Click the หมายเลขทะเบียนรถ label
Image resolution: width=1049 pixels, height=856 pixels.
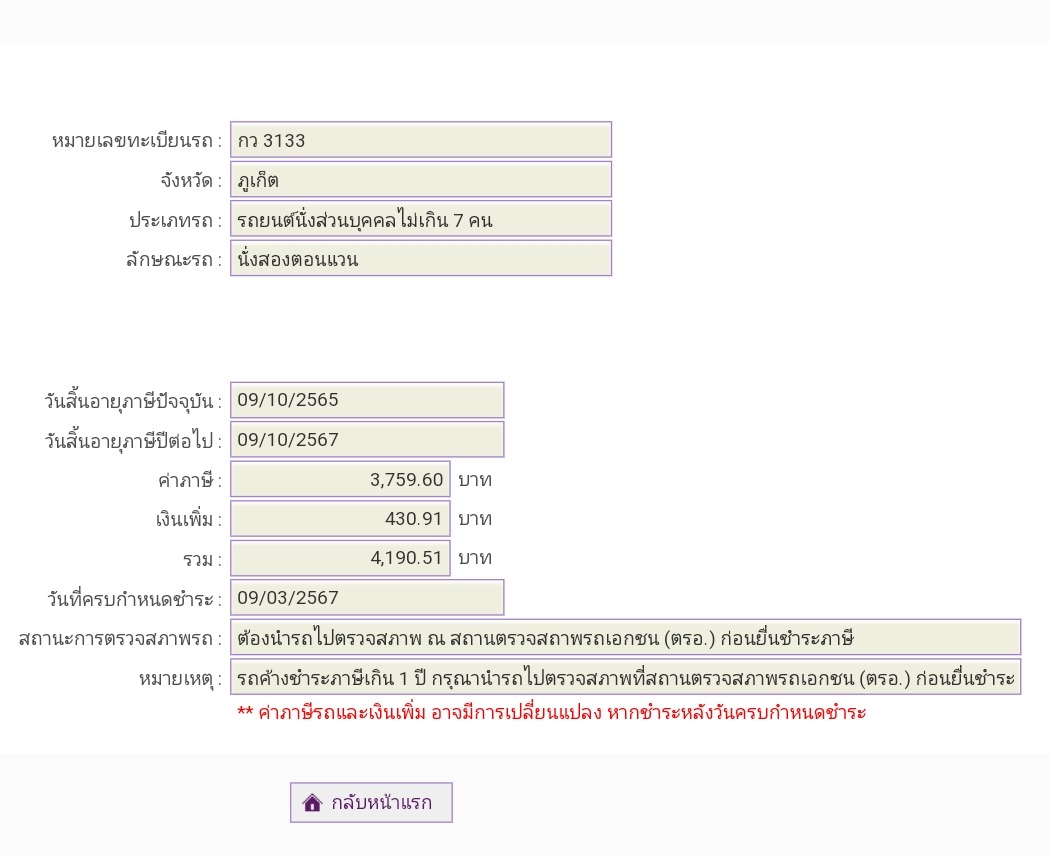coord(136,140)
